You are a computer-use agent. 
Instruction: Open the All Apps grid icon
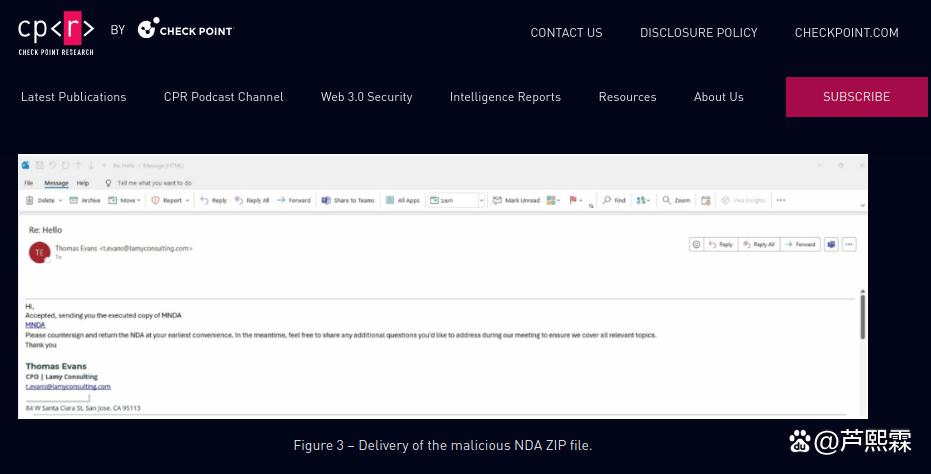click(390, 200)
